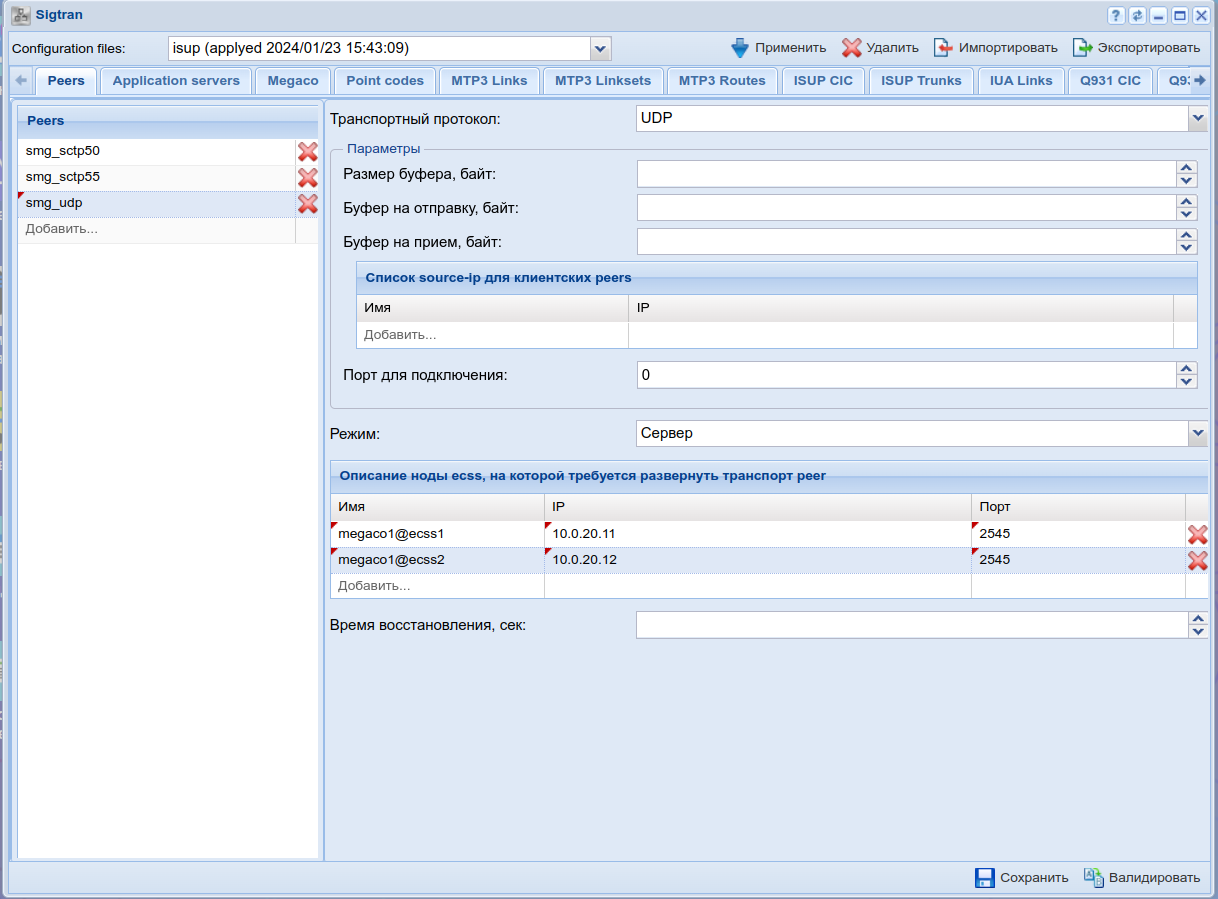Select peer smg_sctp50 in Peers list
Image resolution: width=1218 pixels, height=899 pixels.
(x=157, y=152)
